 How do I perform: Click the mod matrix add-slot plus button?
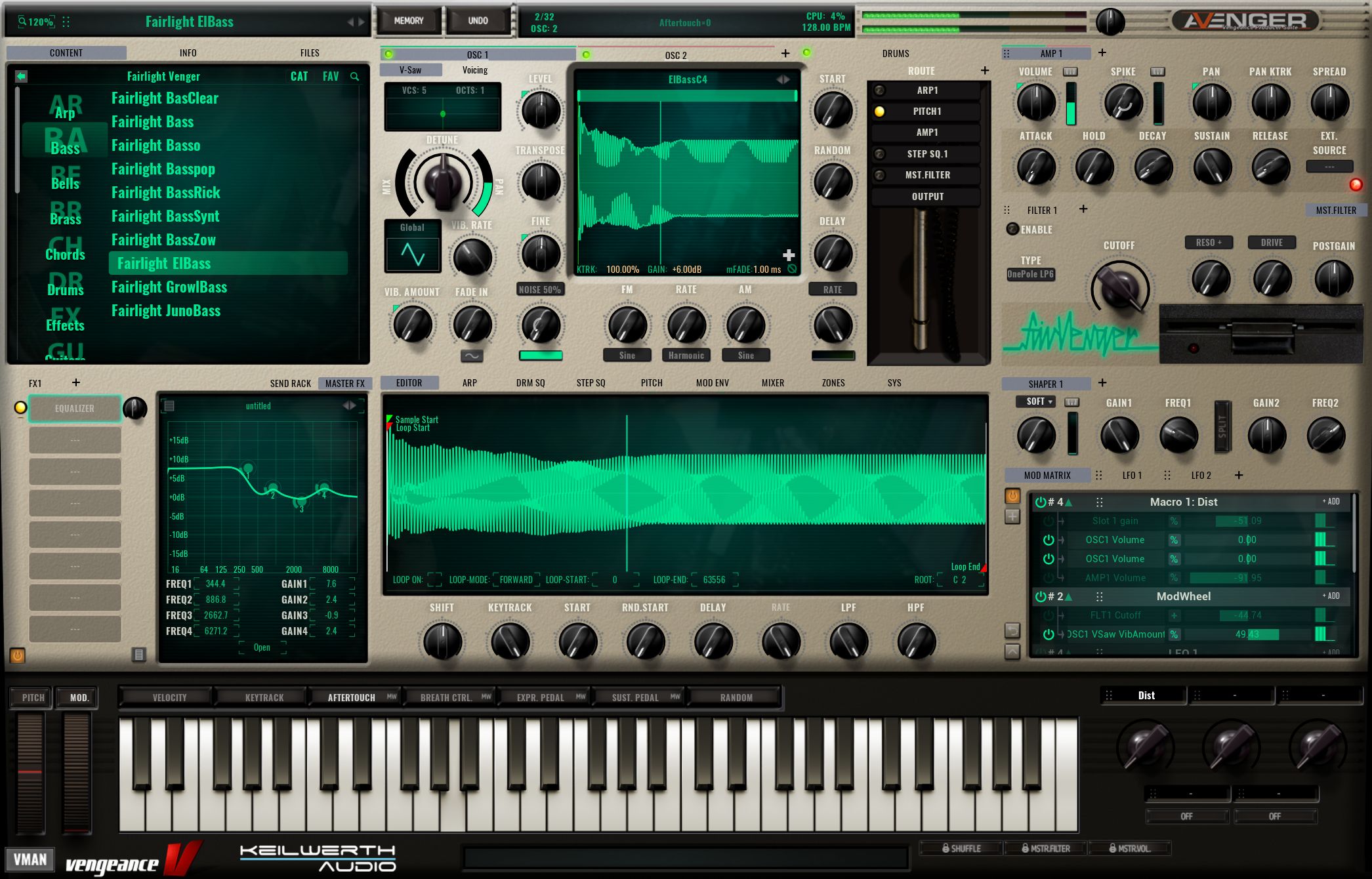[x=1012, y=517]
